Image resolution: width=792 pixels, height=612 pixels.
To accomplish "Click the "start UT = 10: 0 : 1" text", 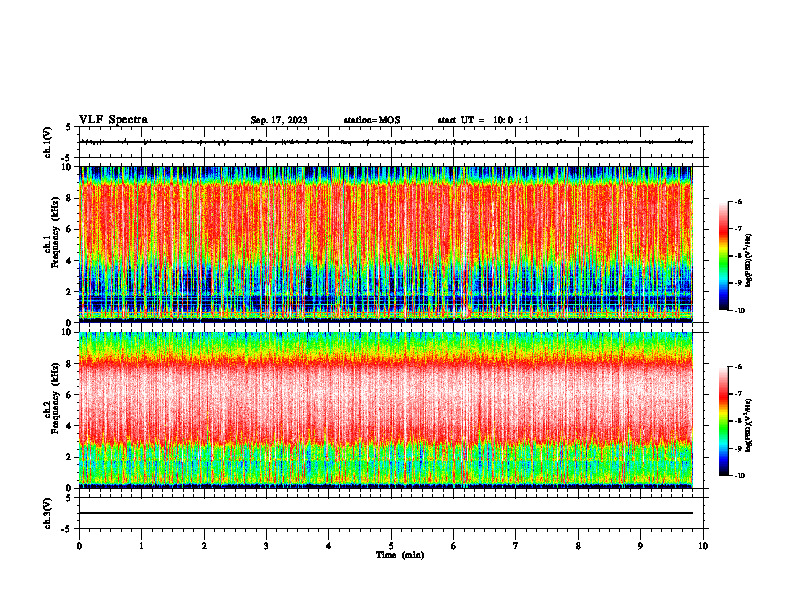I will (483, 120).
